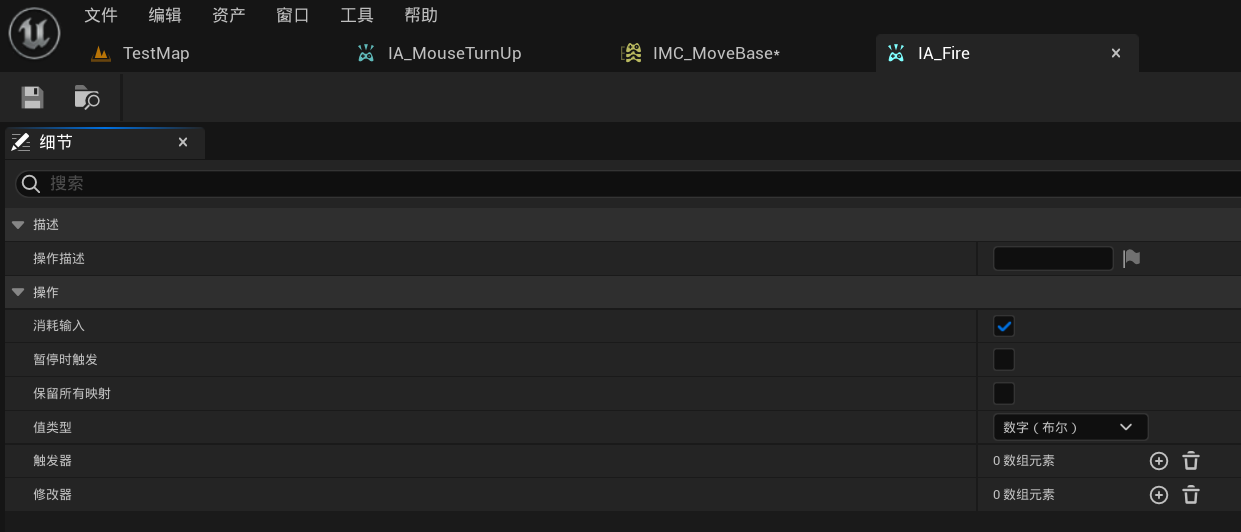Image resolution: width=1241 pixels, height=532 pixels.
Task: Tick the 保留所有映射 checkbox
Action: [1004, 393]
